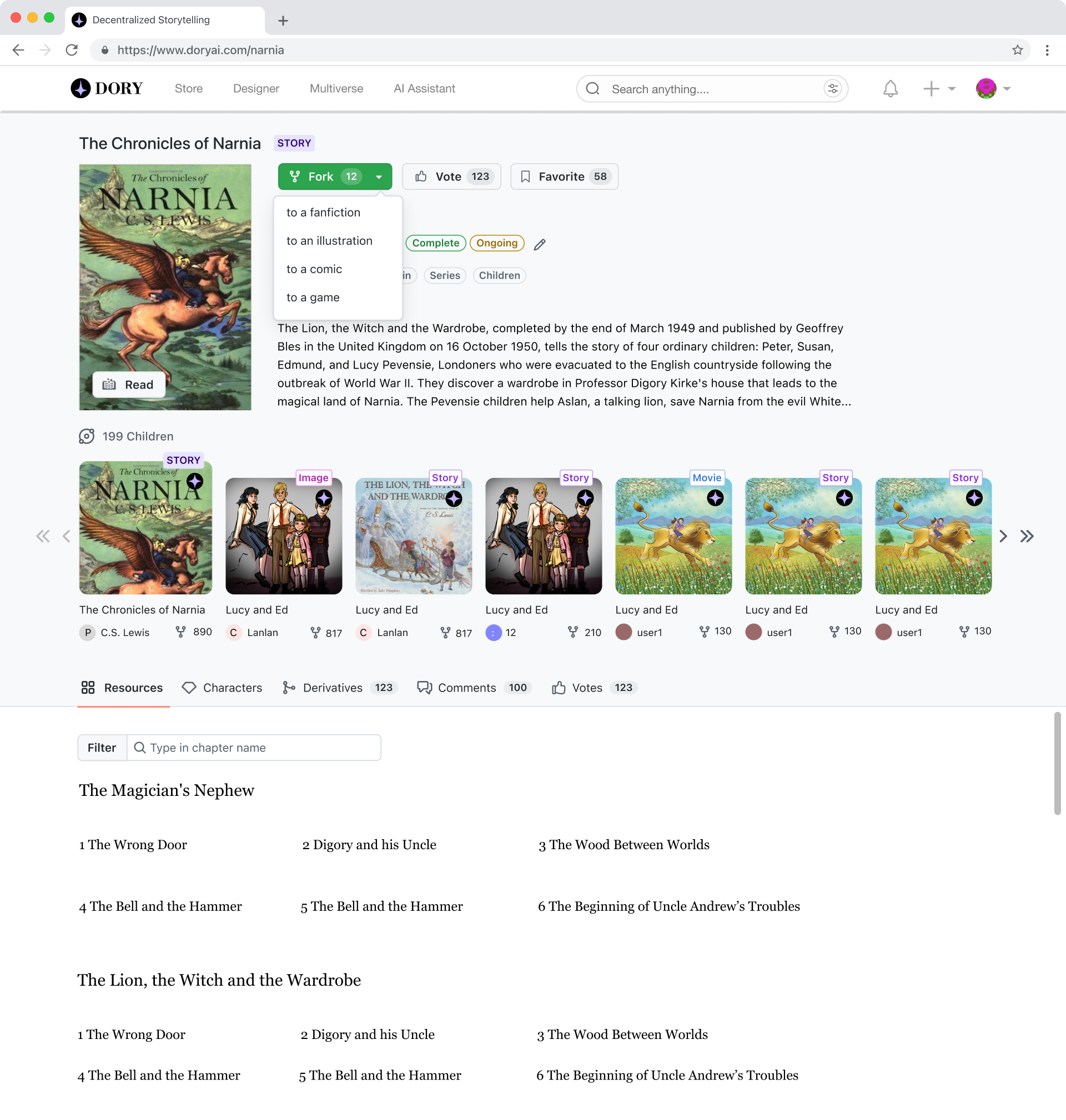Open a new browser tab
The width and height of the screenshot is (1066, 1120).
283,21
